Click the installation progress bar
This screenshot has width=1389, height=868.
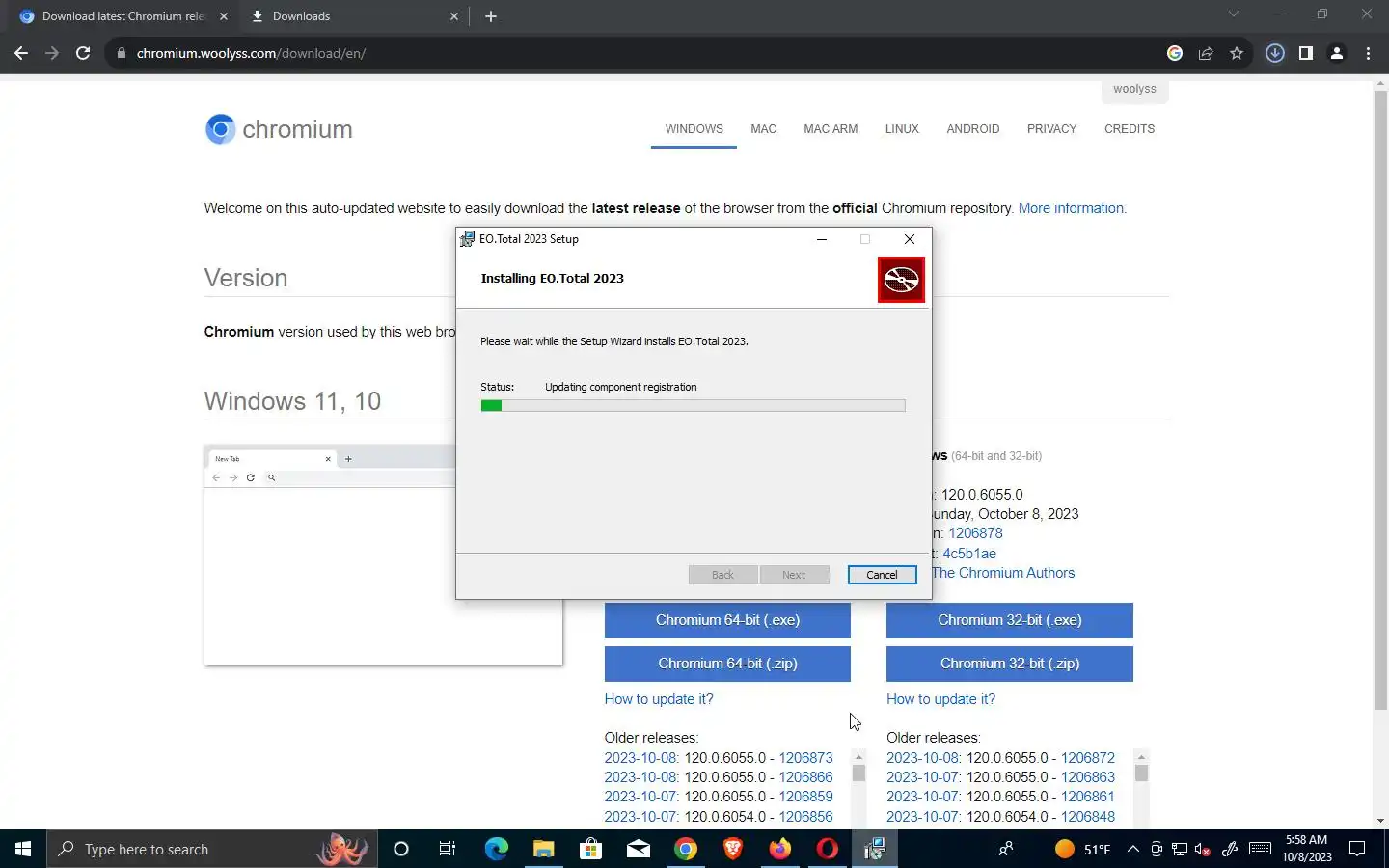point(693,406)
